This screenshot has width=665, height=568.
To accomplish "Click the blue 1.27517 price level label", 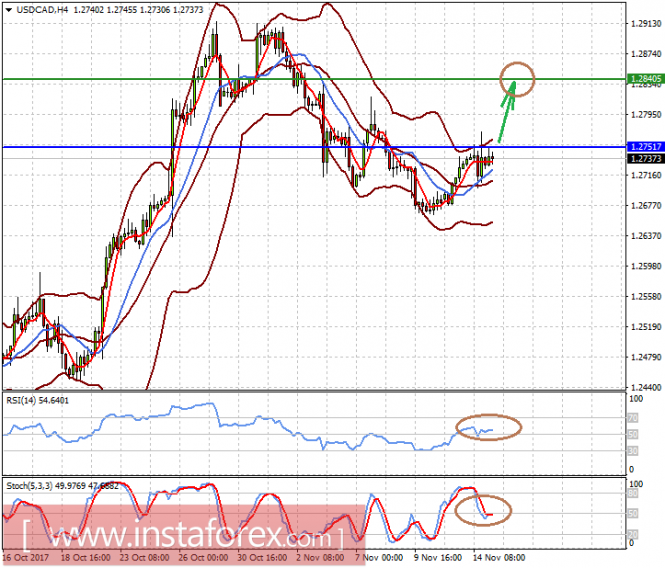I will click(x=646, y=147).
